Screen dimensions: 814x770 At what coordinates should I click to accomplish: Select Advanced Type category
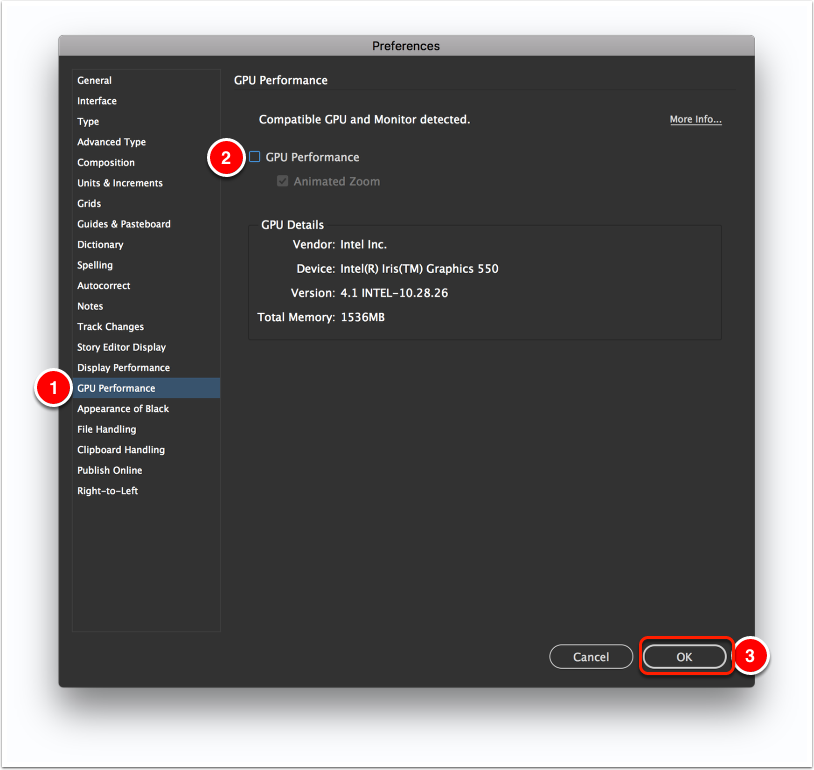coord(112,142)
